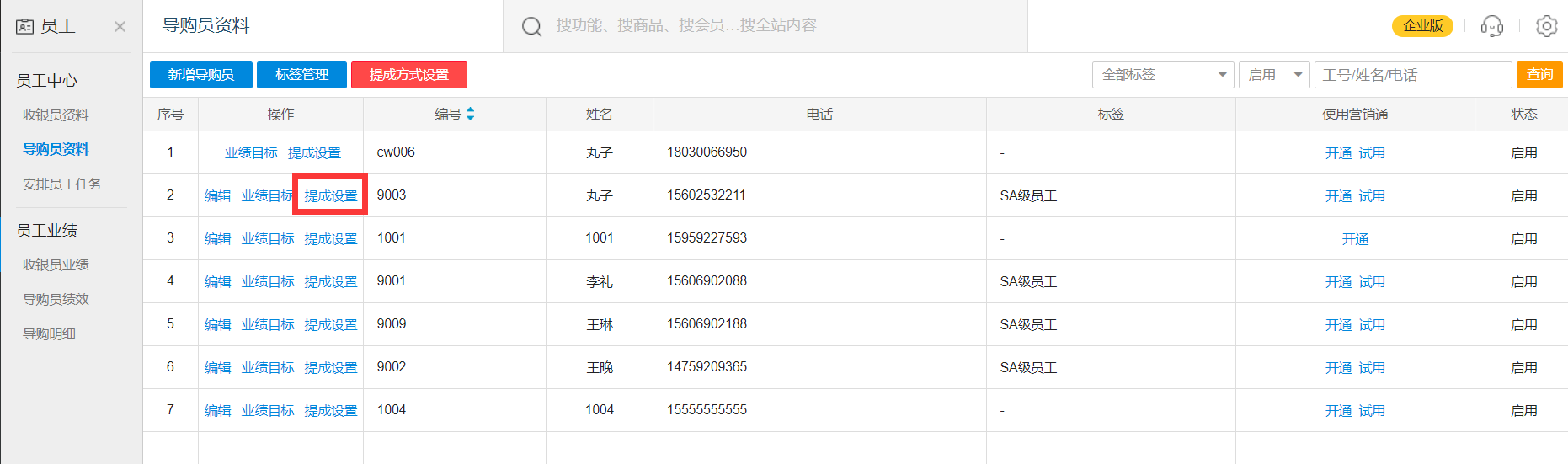This screenshot has width=1568, height=464.
Task: Click the 新增导购员 button
Action: pyautogui.click(x=200, y=75)
